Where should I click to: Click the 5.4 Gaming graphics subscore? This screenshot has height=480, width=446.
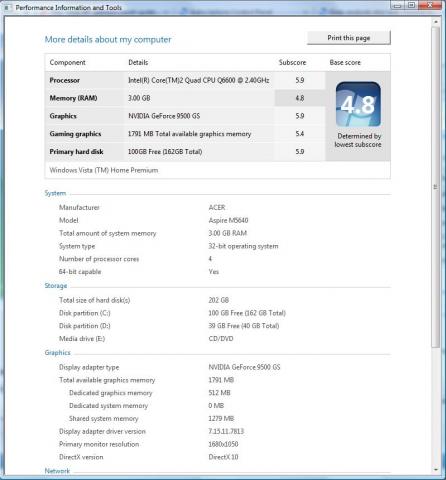(x=300, y=134)
